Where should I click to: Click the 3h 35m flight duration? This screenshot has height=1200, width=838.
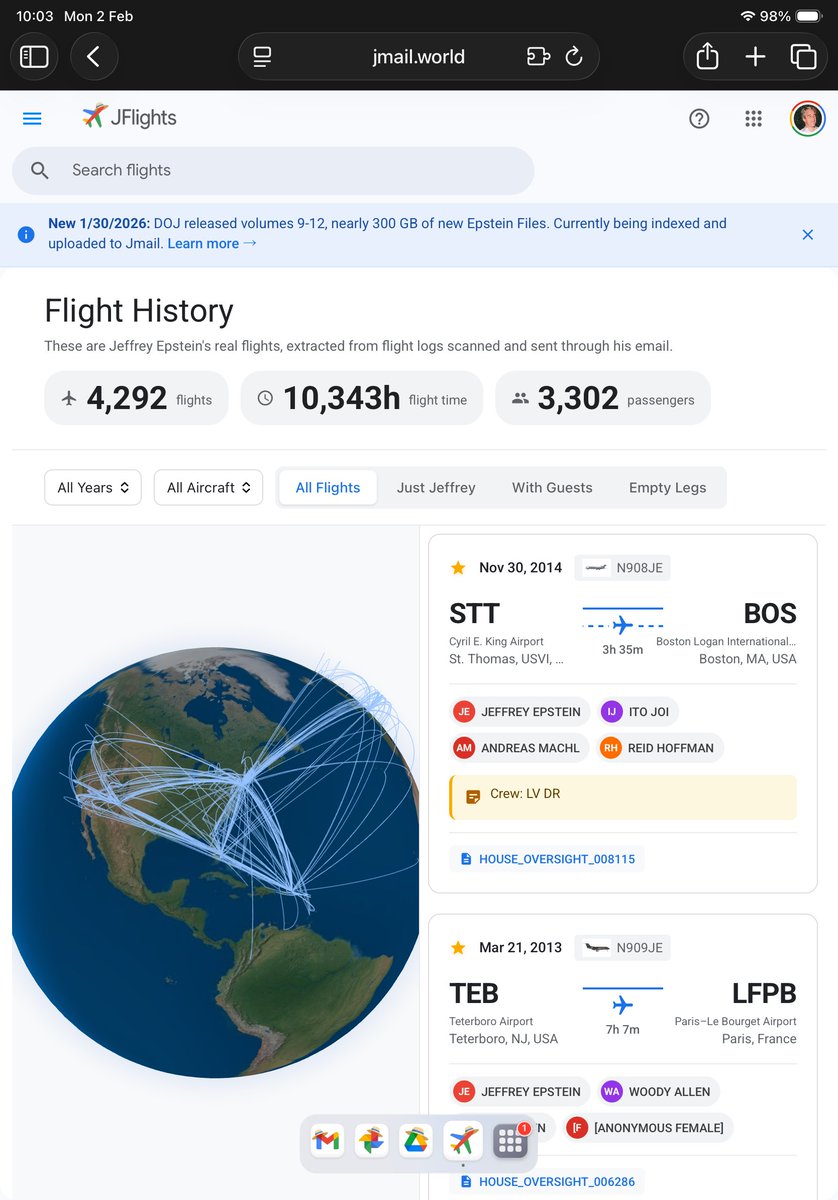(x=623, y=649)
